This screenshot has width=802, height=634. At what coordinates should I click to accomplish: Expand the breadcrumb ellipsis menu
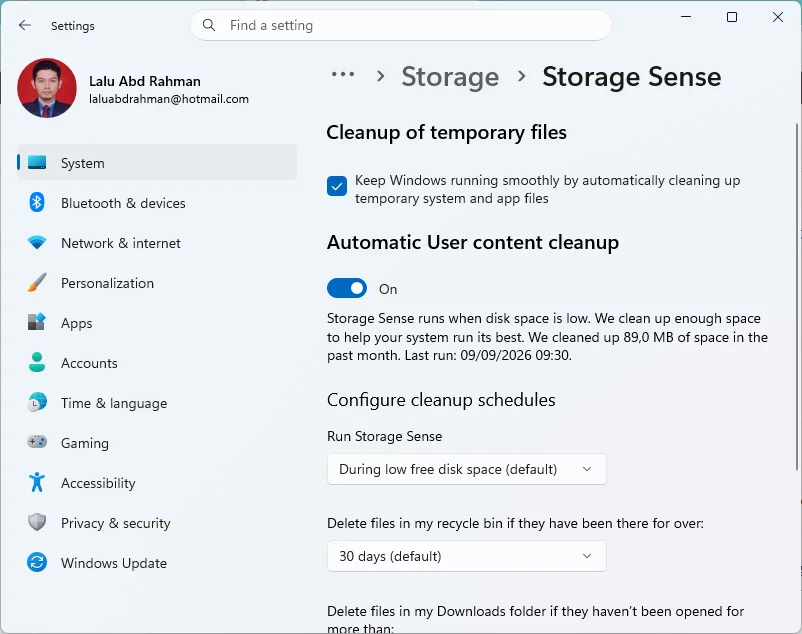point(343,75)
